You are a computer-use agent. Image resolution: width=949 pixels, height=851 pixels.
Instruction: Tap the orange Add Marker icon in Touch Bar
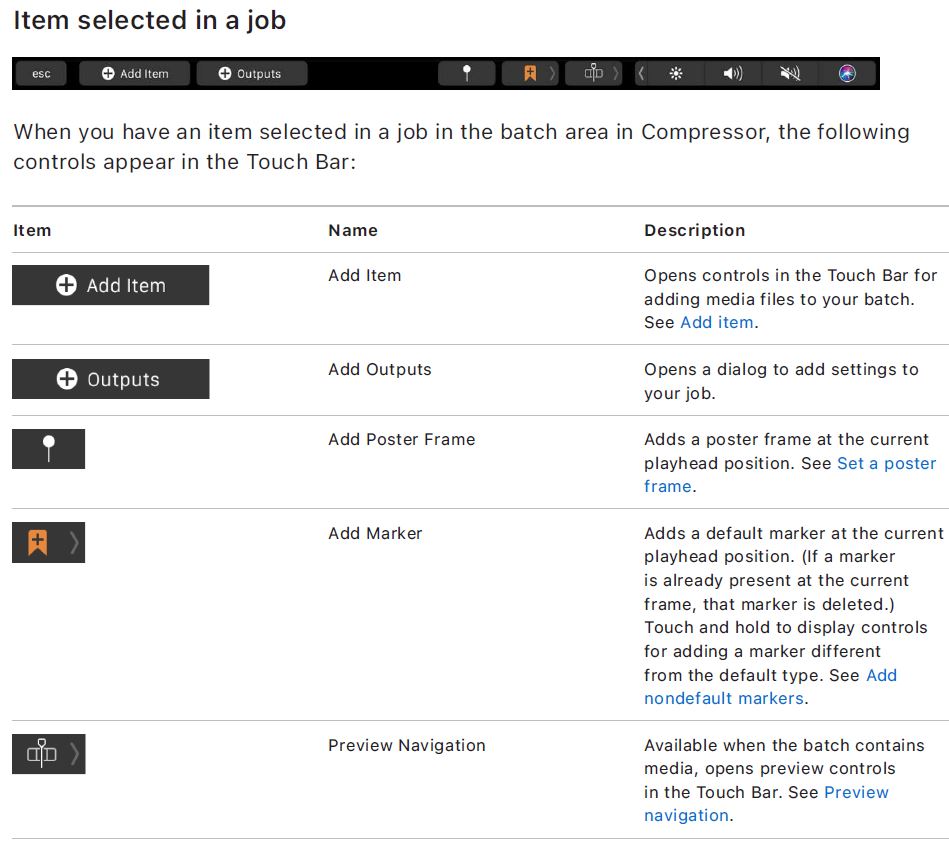click(531, 73)
